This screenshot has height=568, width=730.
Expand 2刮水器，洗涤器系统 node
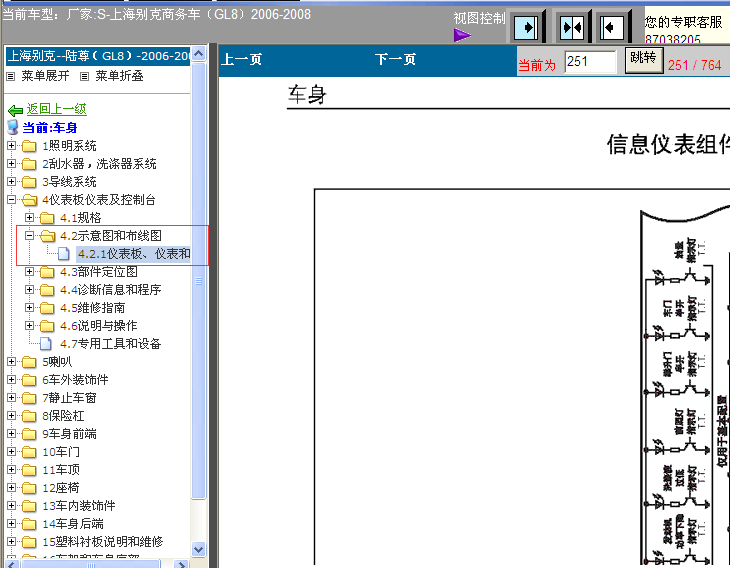tap(12, 164)
